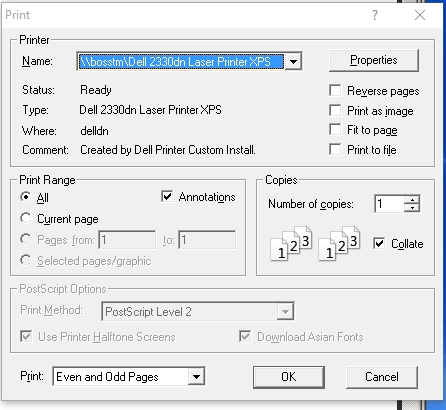Uncheck the Annotations checkbox

click(167, 196)
